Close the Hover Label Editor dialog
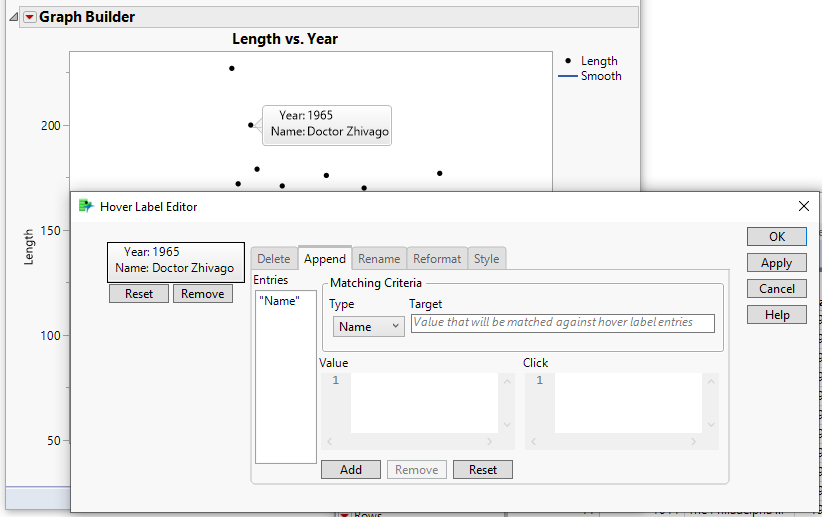The width and height of the screenshot is (822, 517). pos(803,206)
